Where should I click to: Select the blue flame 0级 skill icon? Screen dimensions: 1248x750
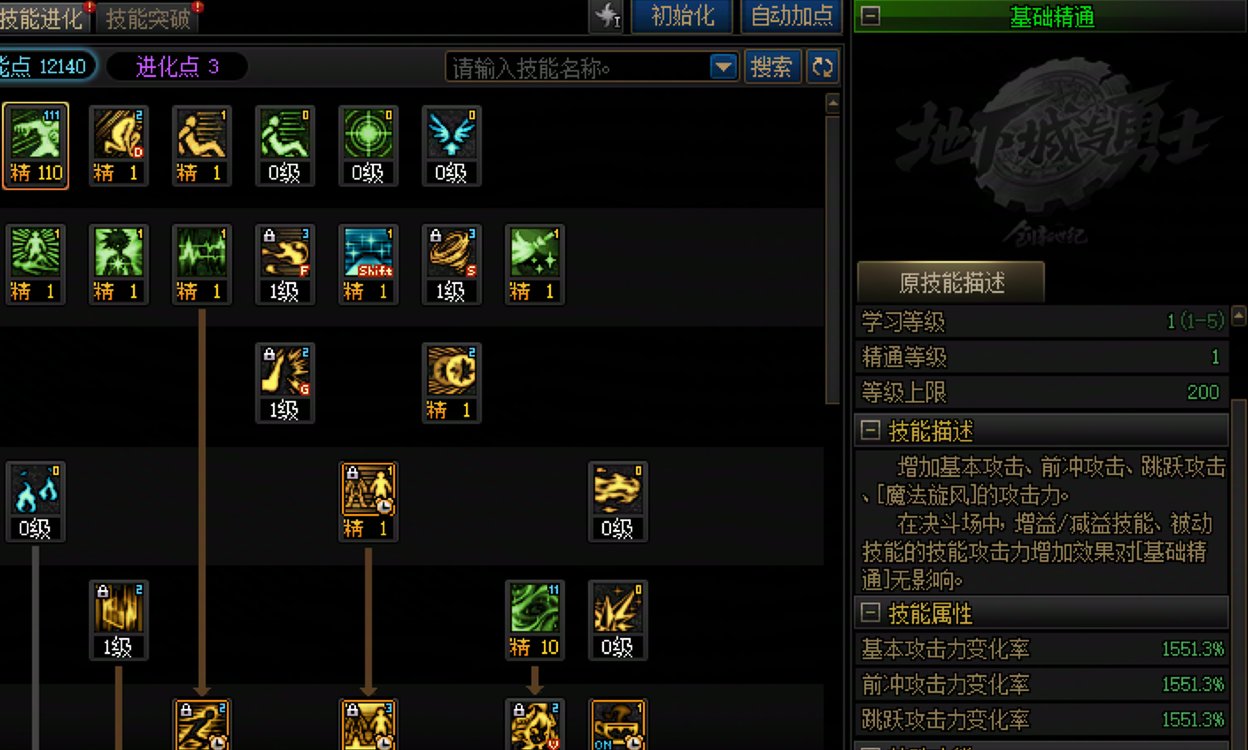(x=36, y=502)
